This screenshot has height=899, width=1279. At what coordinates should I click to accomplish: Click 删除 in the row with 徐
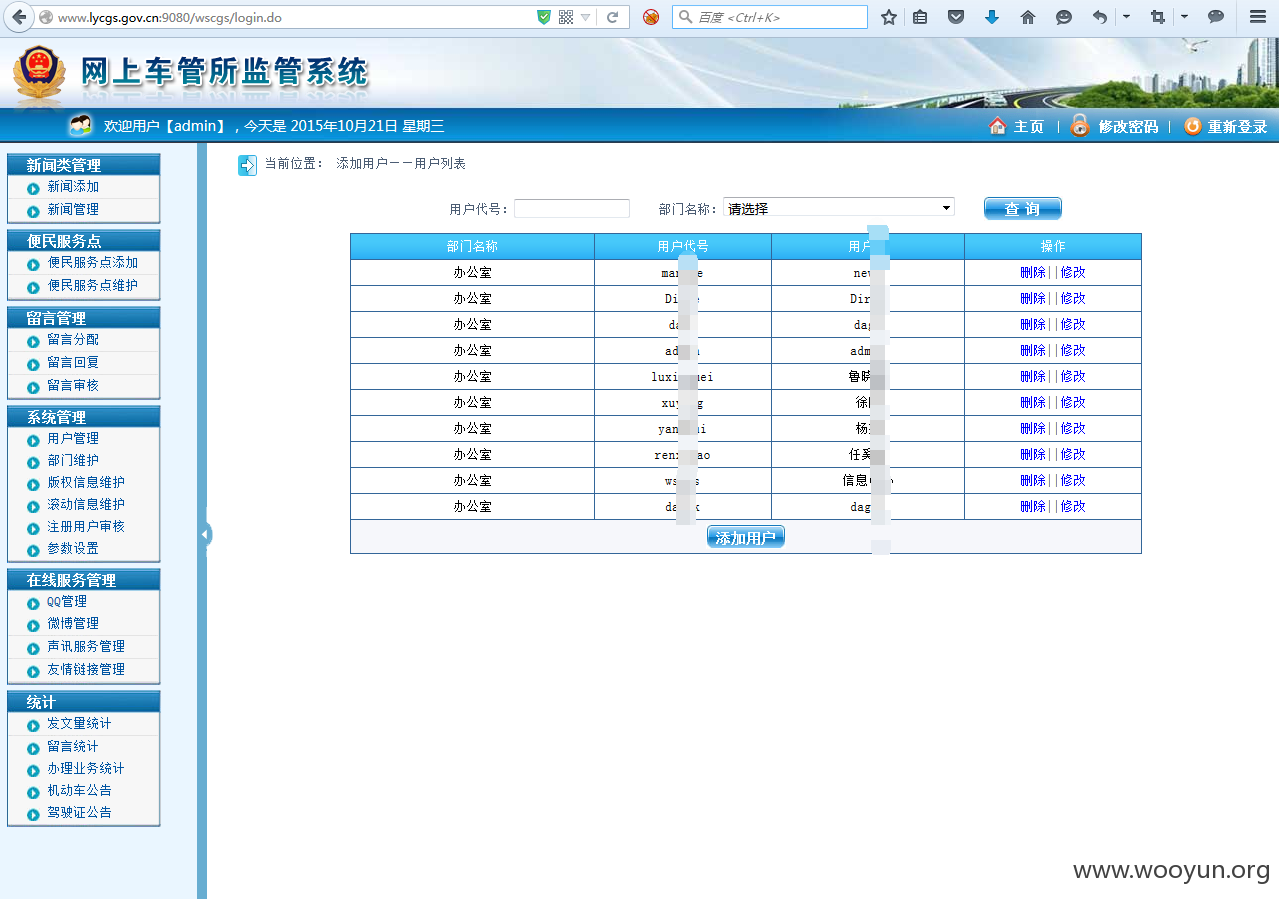1033,403
